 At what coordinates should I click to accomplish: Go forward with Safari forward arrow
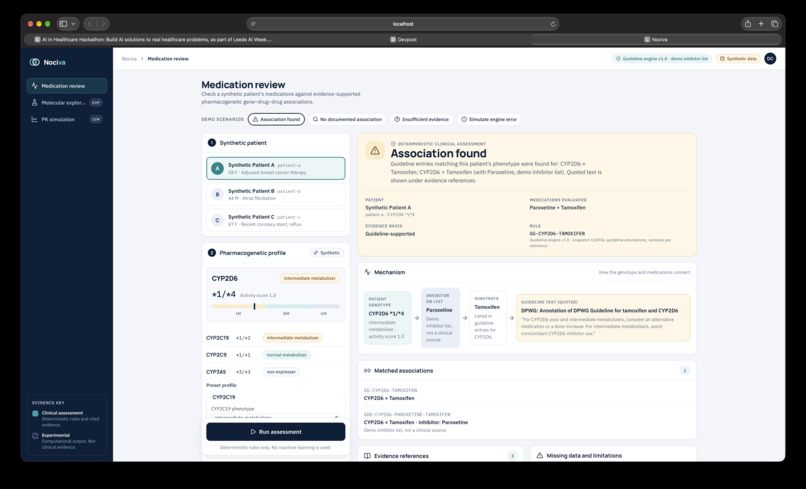click(103, 24)
